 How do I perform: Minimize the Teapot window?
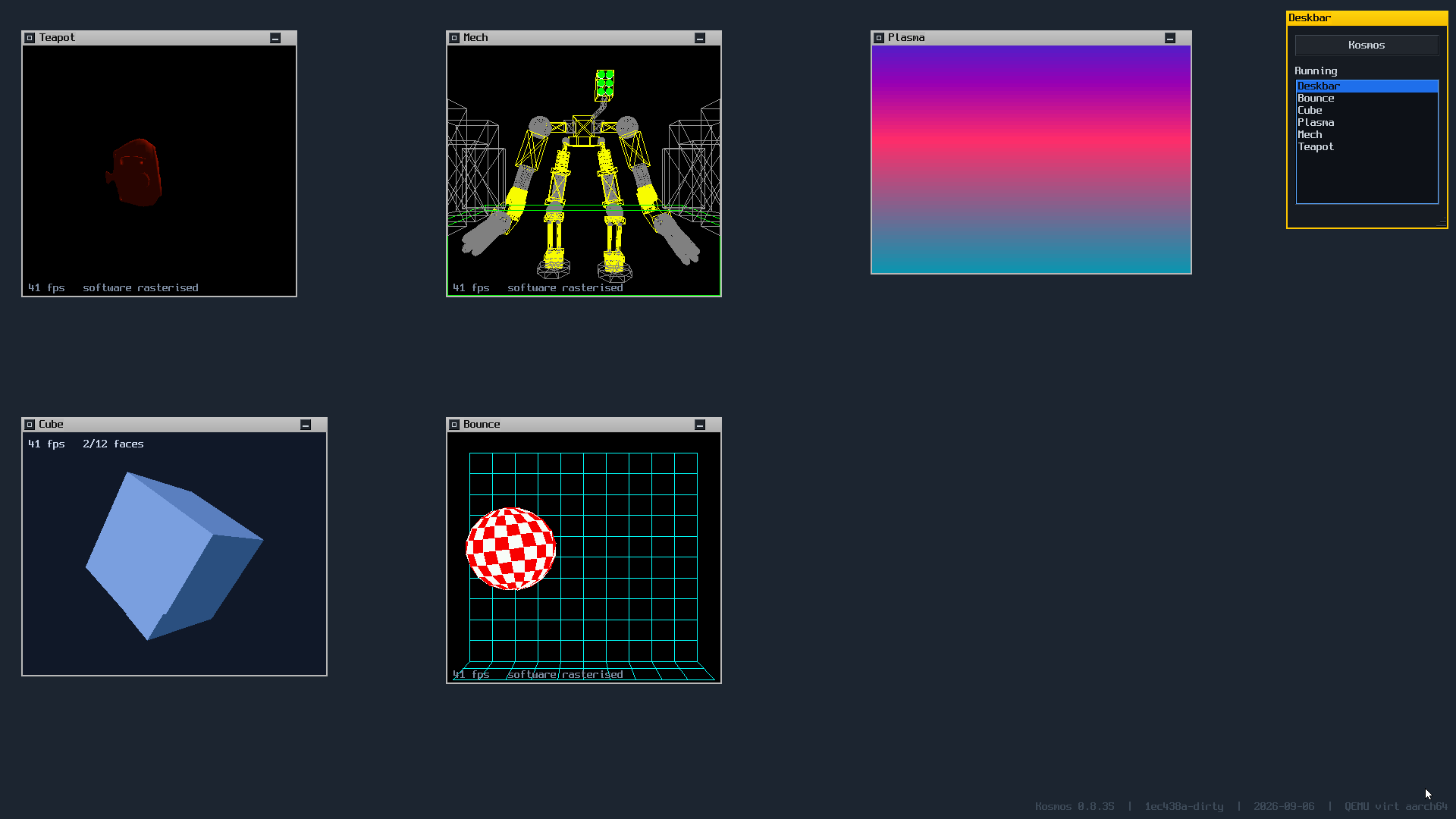pos(275,38)
